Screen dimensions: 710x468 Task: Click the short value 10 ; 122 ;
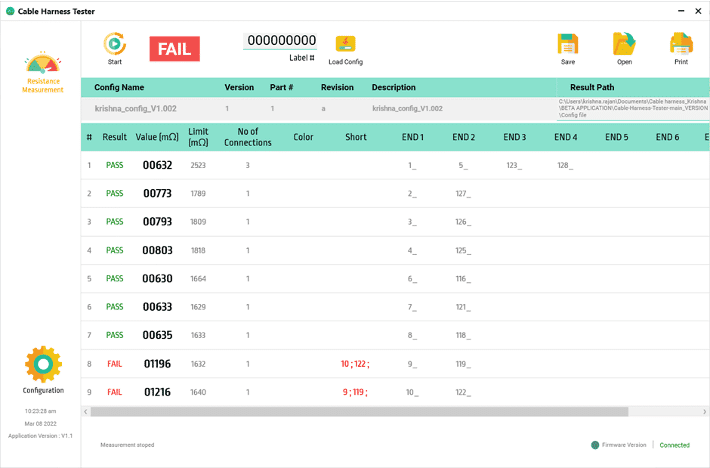pos(355,364)
